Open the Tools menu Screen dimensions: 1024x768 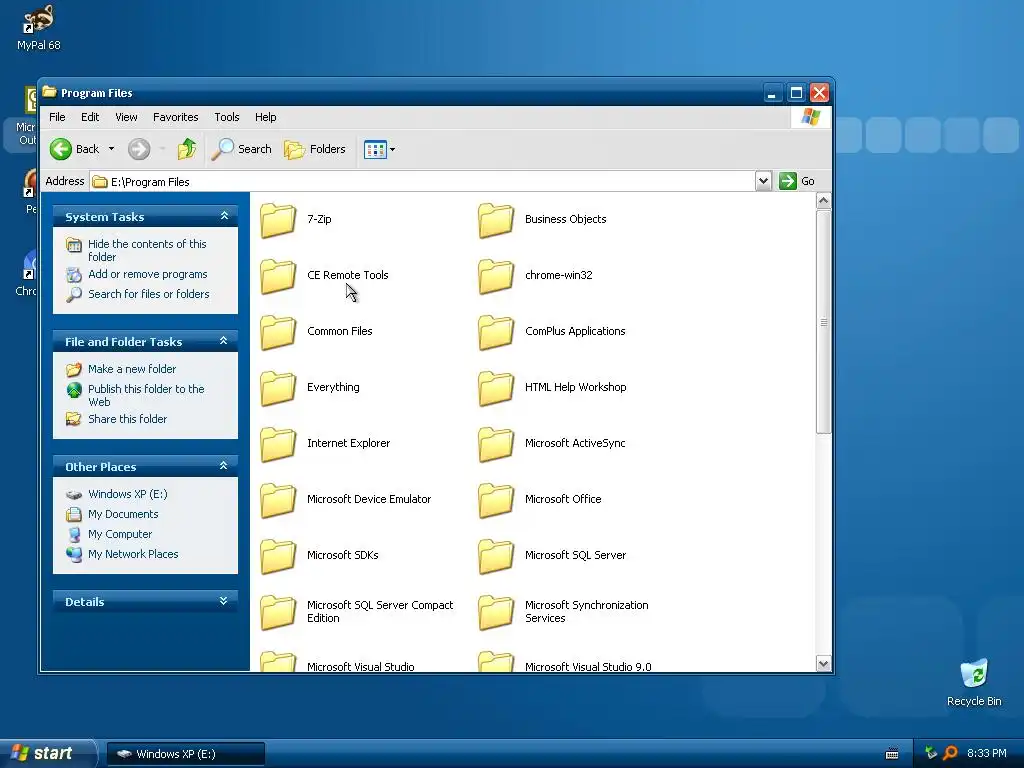(x=227, y=117)
